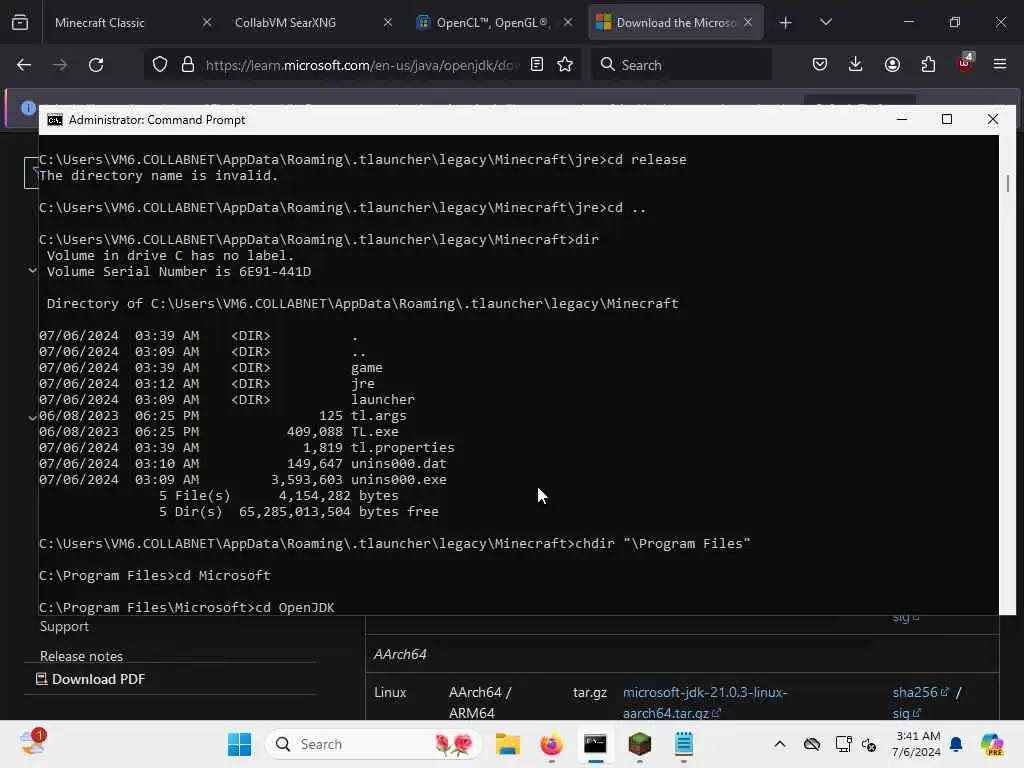This screenshot has width=1024, height=768.
Task: List all tabs dropdown arrow
Action: coord(825,23)
